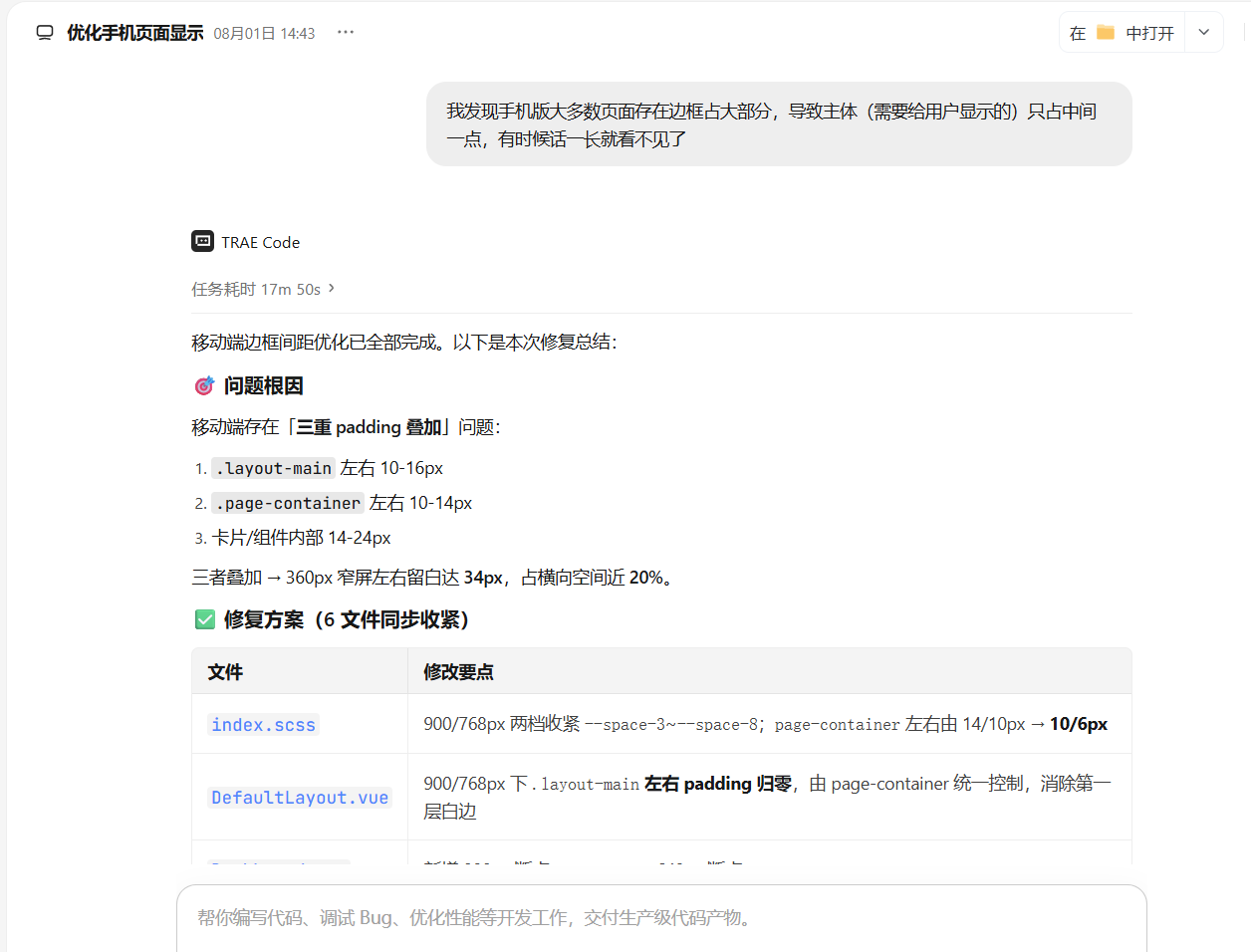Click the text 三重 padding 叠加

point(369,427)
